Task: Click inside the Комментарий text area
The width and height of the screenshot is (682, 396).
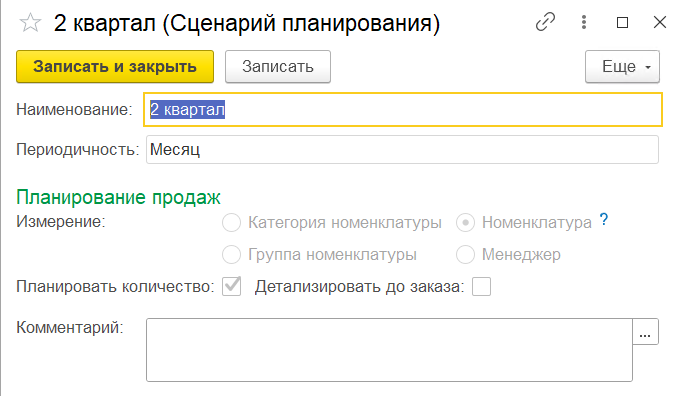Action: click(389, 350)
